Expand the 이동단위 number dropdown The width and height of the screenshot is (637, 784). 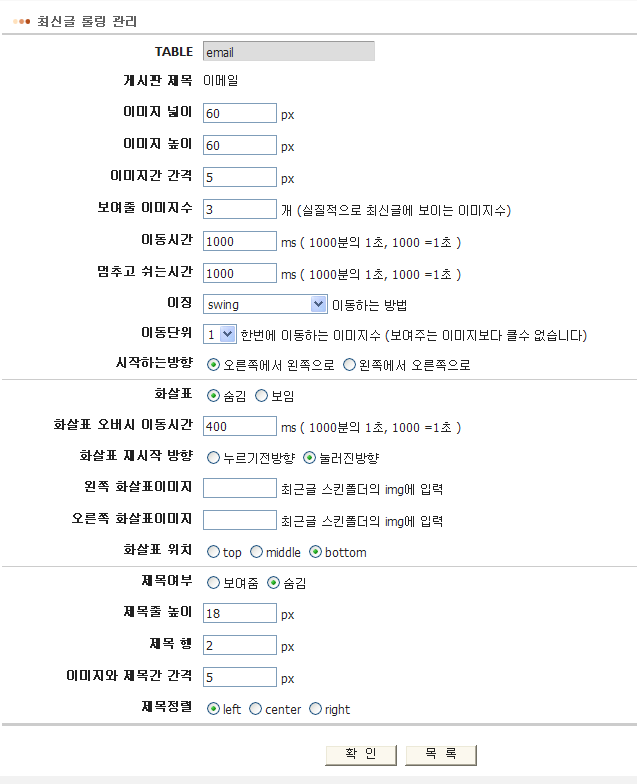219,334
